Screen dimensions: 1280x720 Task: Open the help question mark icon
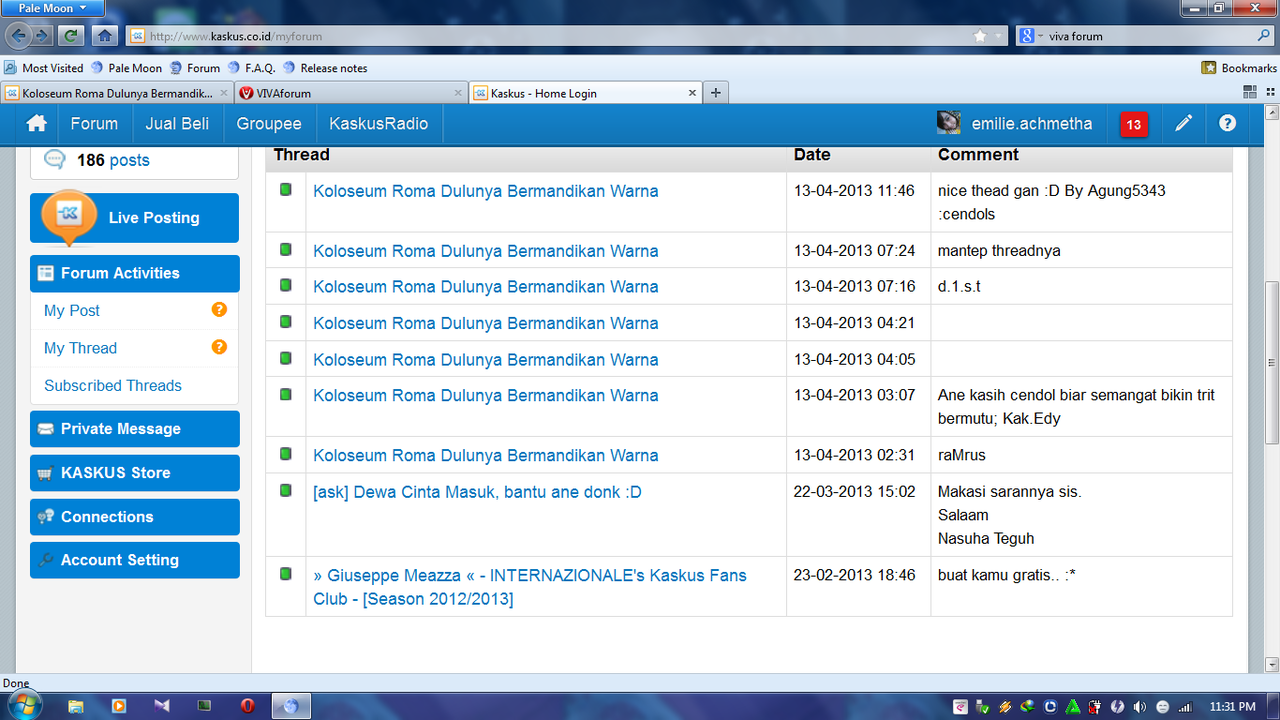[1227, 124]
